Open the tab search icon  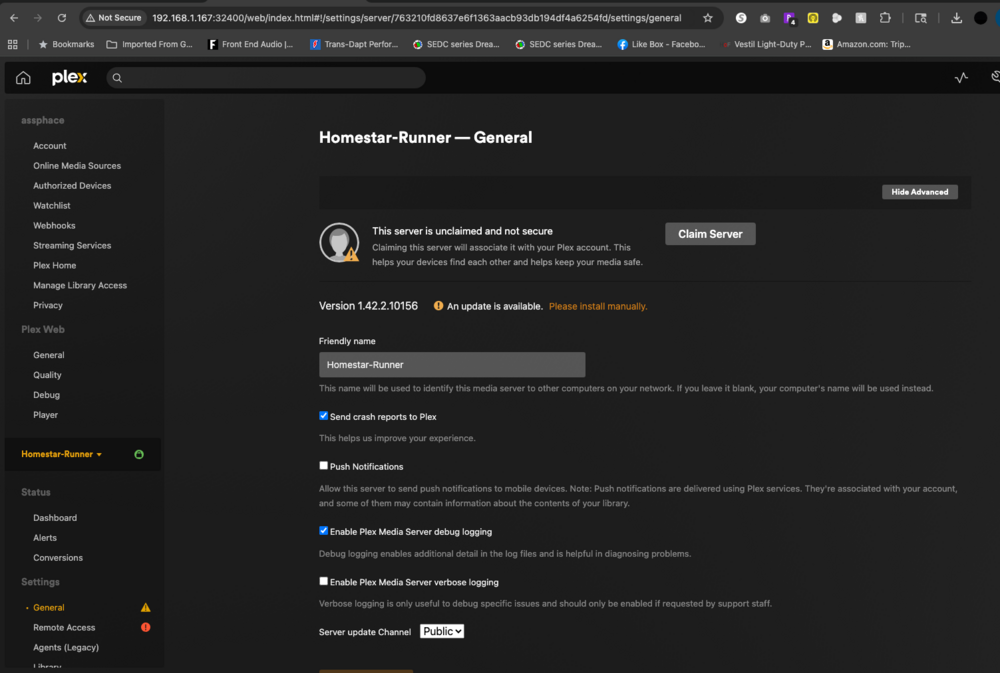click(x=921, y=18)
